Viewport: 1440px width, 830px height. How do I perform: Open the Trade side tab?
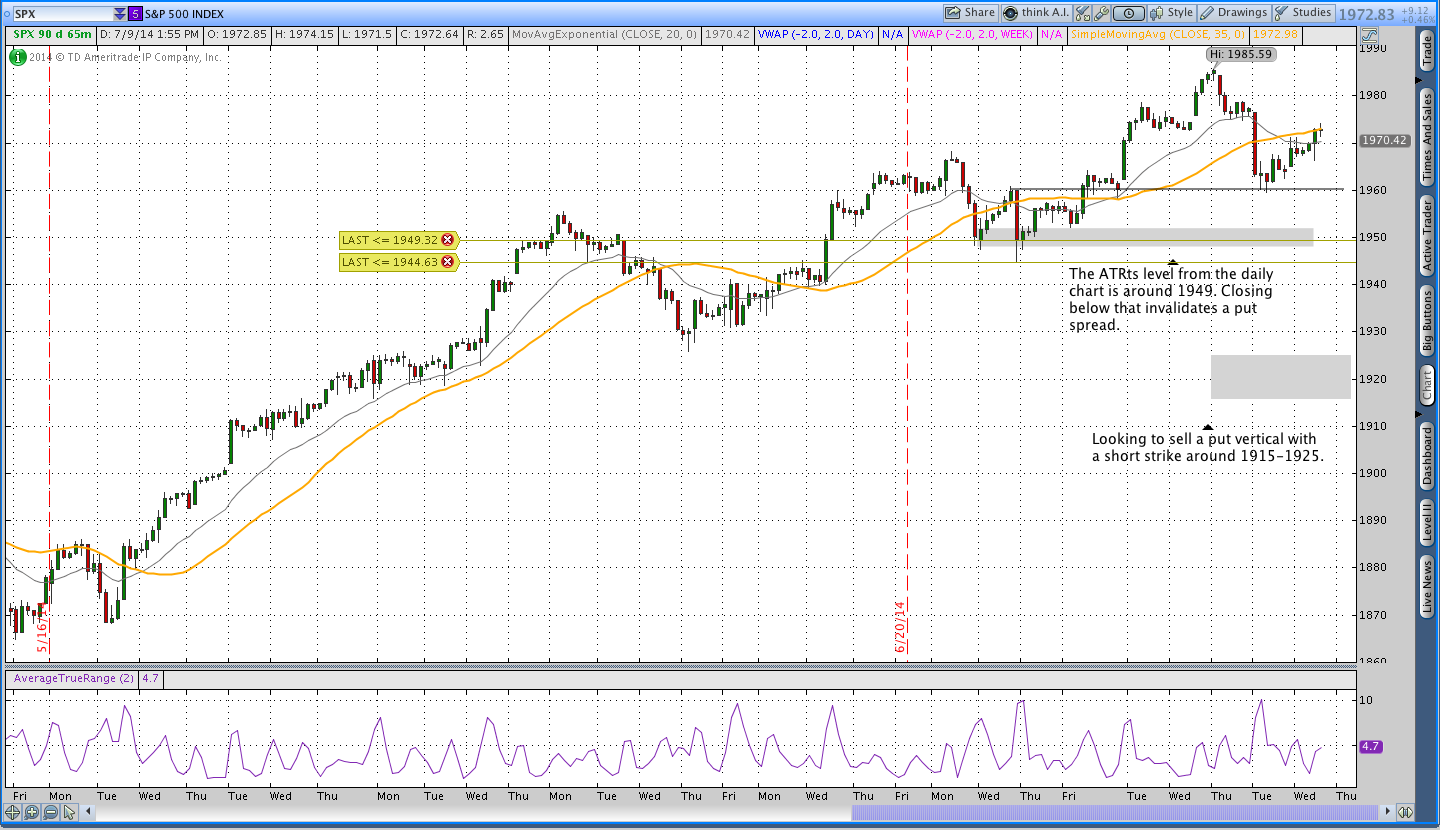pos(1427,49)
